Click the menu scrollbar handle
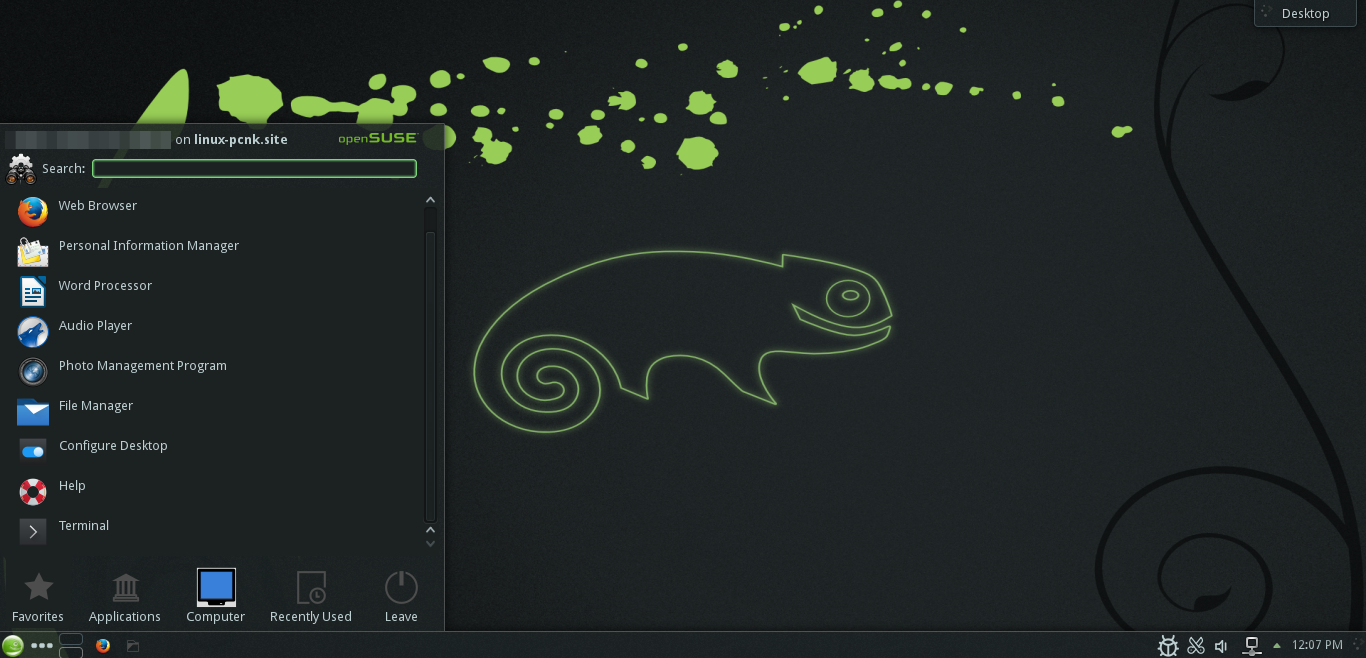 430,375
